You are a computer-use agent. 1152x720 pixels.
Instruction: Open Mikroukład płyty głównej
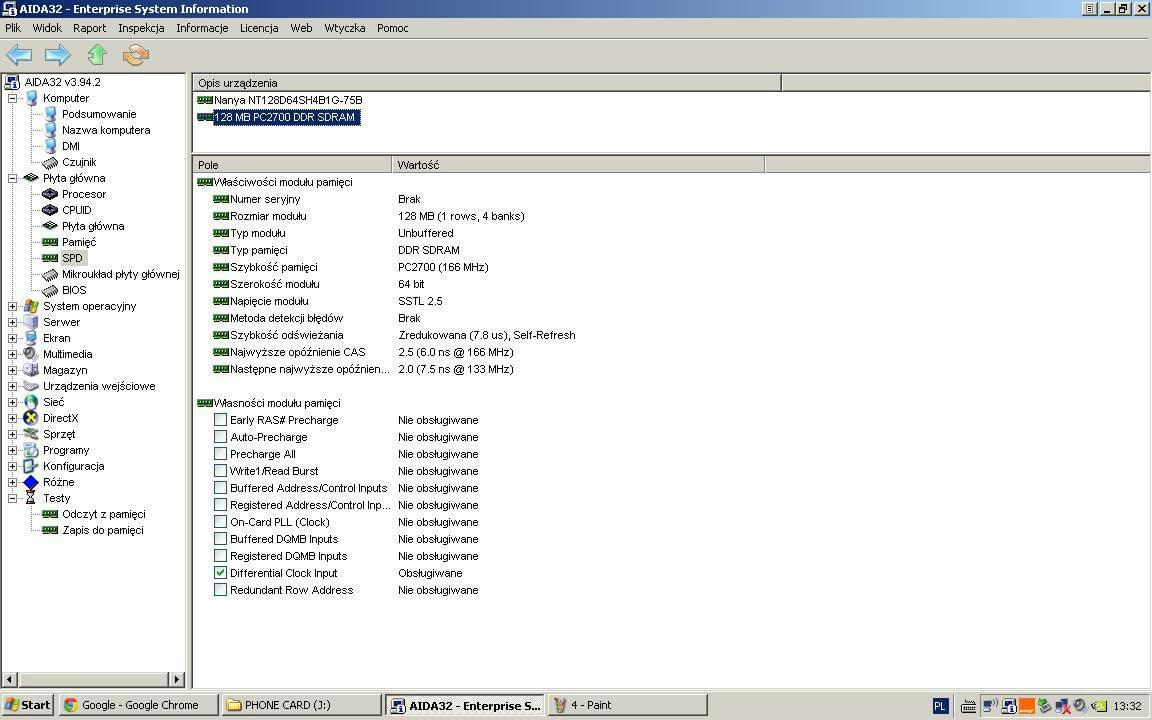click(x=120, y=274)
